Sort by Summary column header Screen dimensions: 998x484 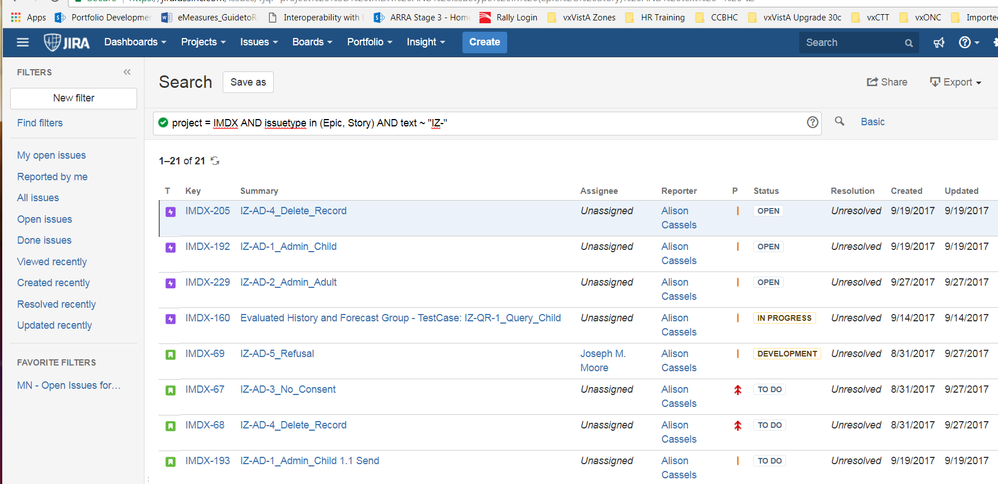click(259, 191)
